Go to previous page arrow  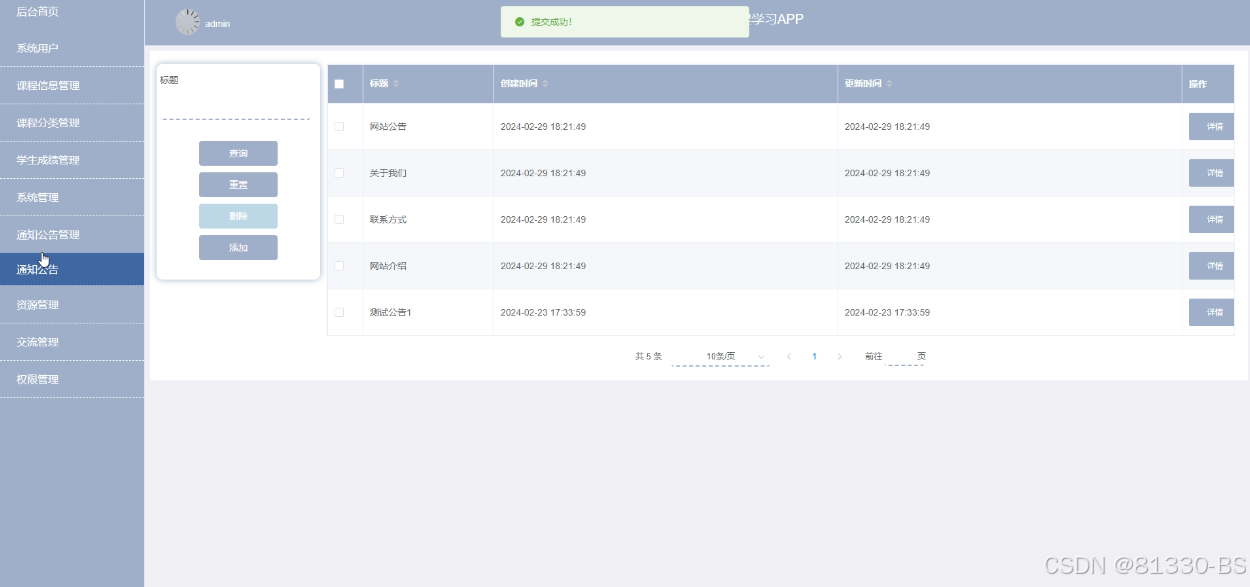coord(789,356)
